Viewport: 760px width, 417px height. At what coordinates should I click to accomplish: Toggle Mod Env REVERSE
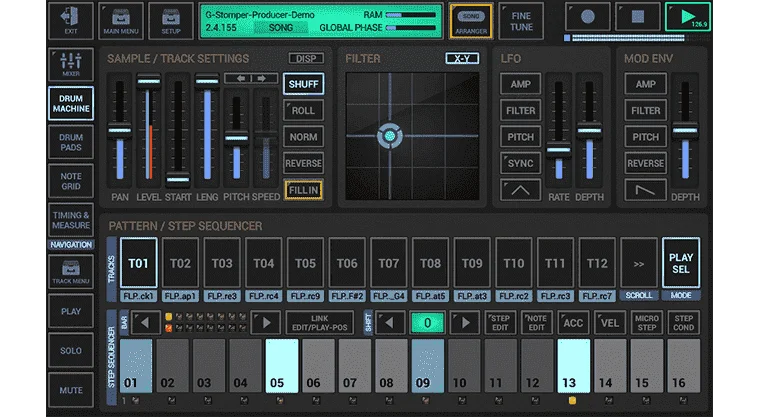click(645, 163)
